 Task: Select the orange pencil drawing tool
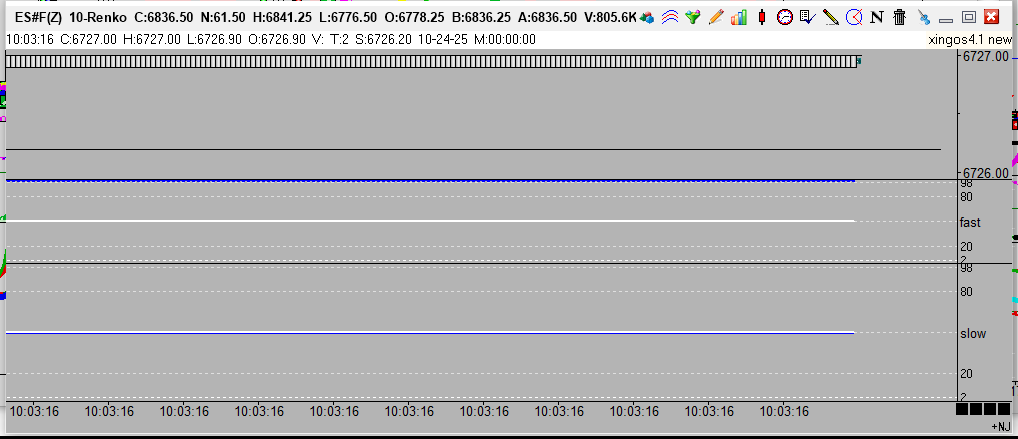(716, 17)
